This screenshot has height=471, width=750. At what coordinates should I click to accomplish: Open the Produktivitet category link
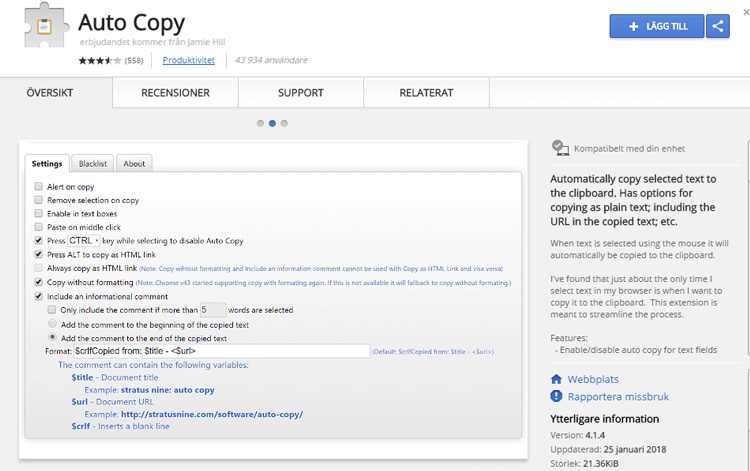189,61
